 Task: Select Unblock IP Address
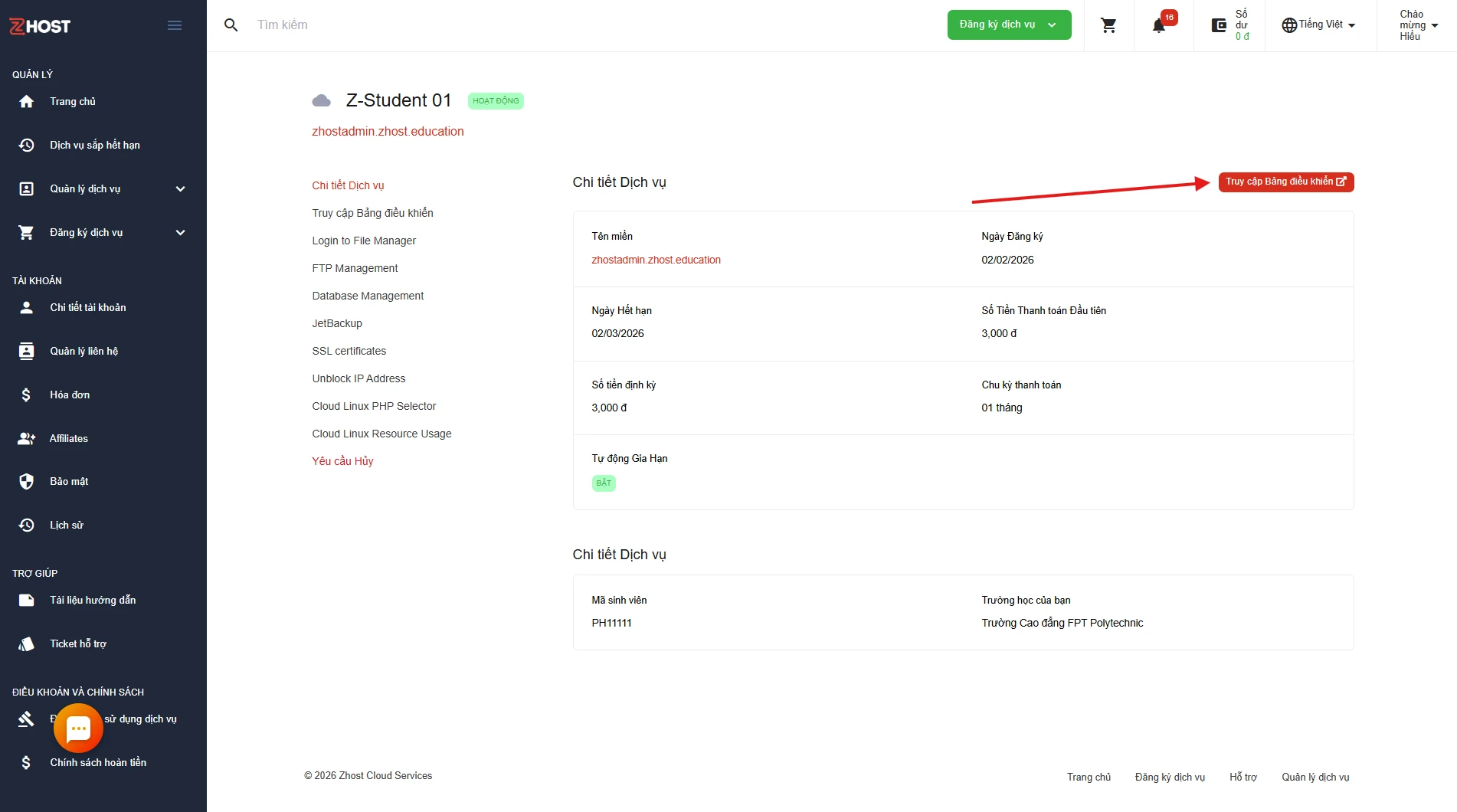359,378
